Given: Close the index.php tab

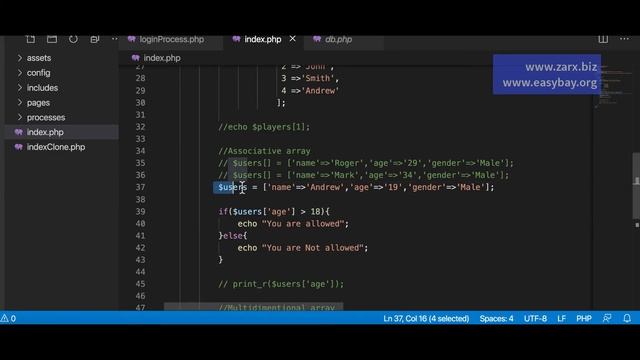Looking at the screenshot, I should pos(293,39).
